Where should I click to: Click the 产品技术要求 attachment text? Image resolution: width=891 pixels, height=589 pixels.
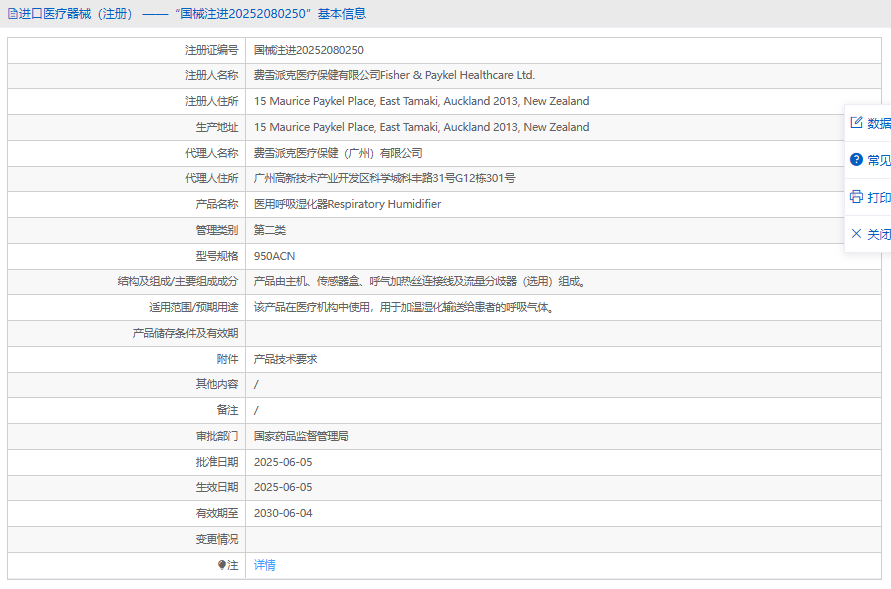(x=285, y=359)
